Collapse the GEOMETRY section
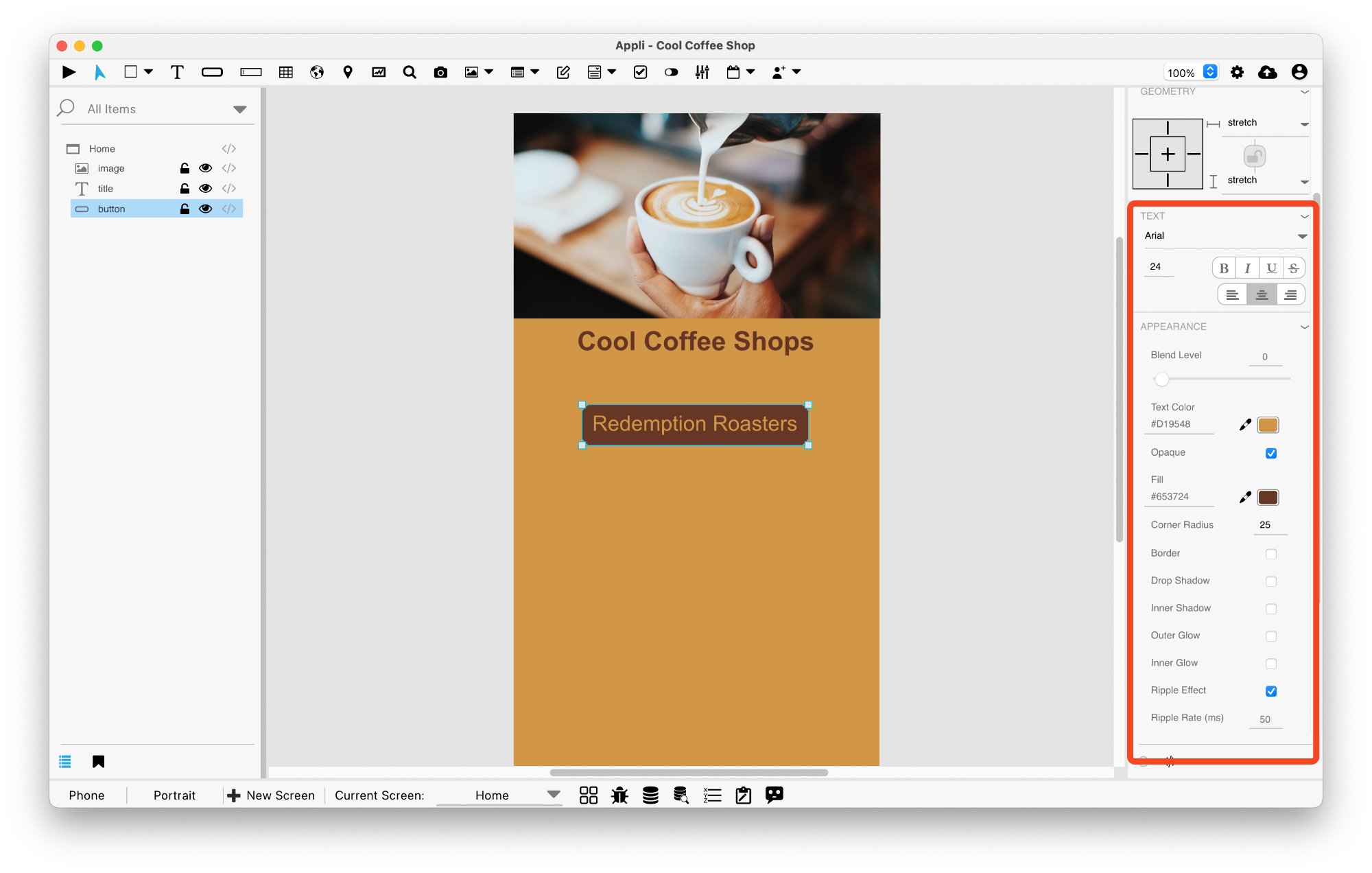Image resolution: width=1372 pixels, height=873 pixels. click(x=1304, y=92)
